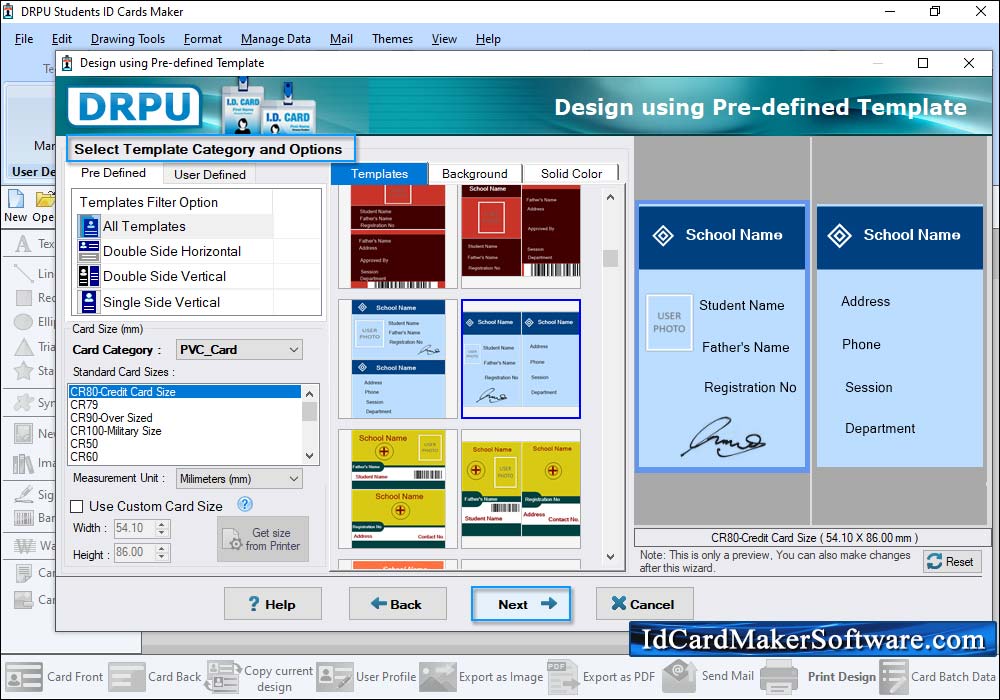The height and width of the screenshot is (700, 1000).
Task: Open help for custom card size
Action: (245, 504)
